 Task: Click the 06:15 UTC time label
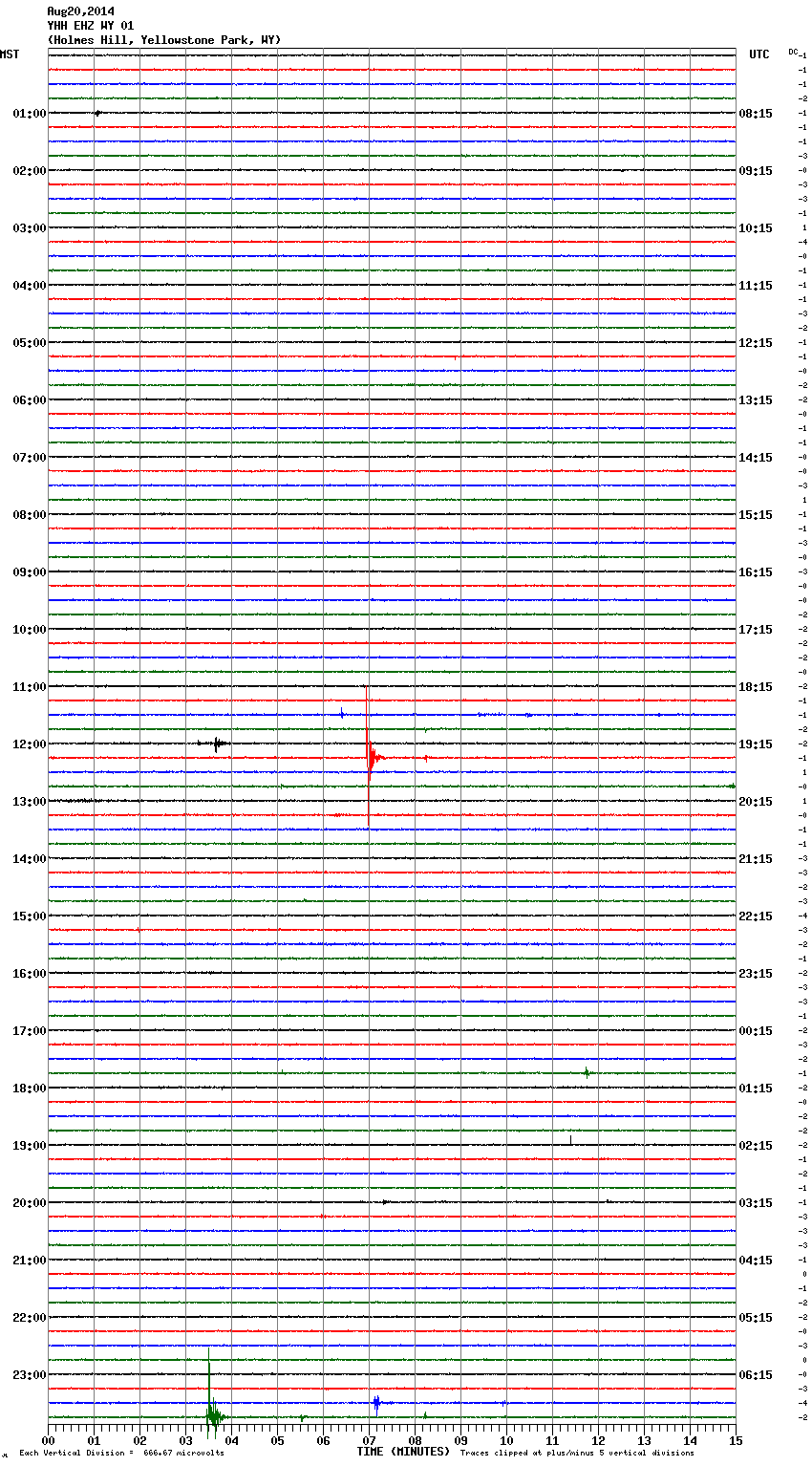756,1375
